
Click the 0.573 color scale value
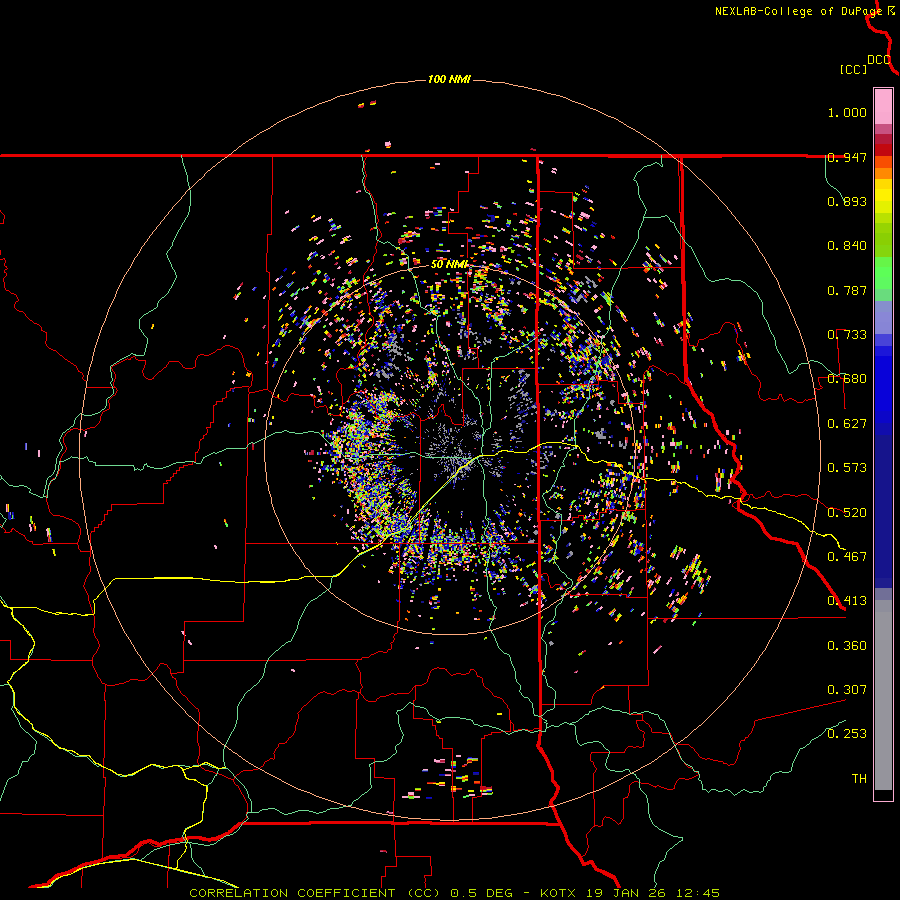(x=847, y=468)
